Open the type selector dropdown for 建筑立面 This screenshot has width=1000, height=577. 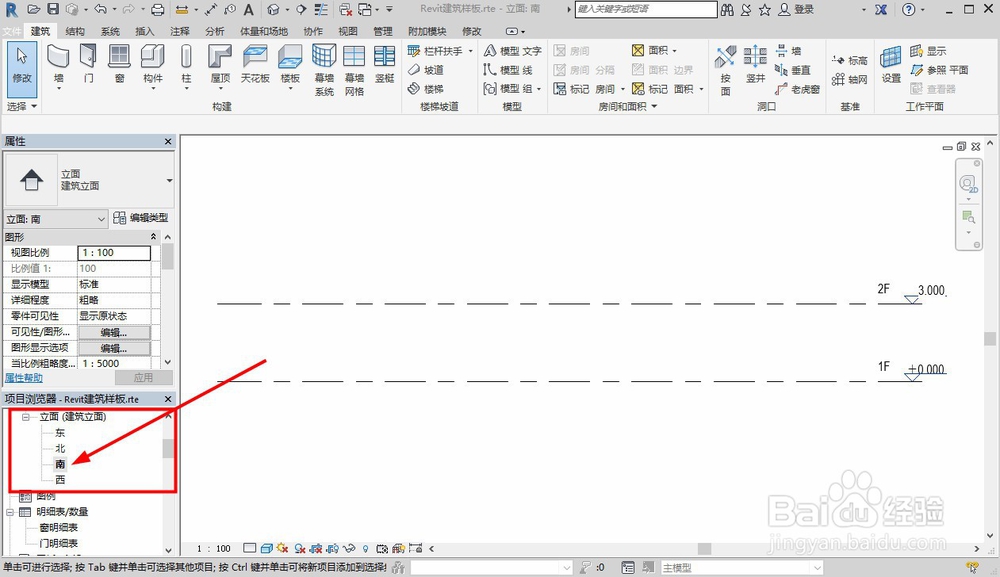coord(169,180)
